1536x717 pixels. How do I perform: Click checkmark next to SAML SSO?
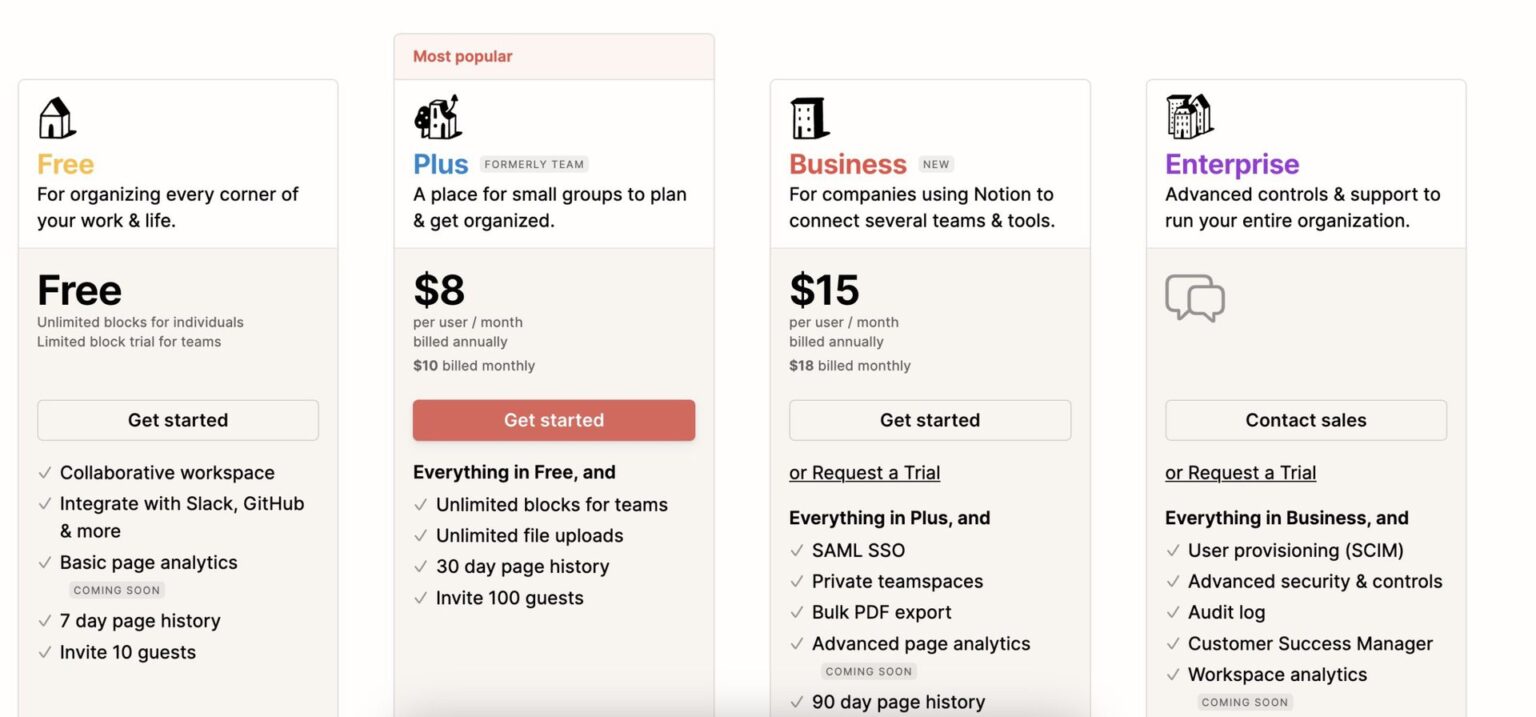(797, 550)
